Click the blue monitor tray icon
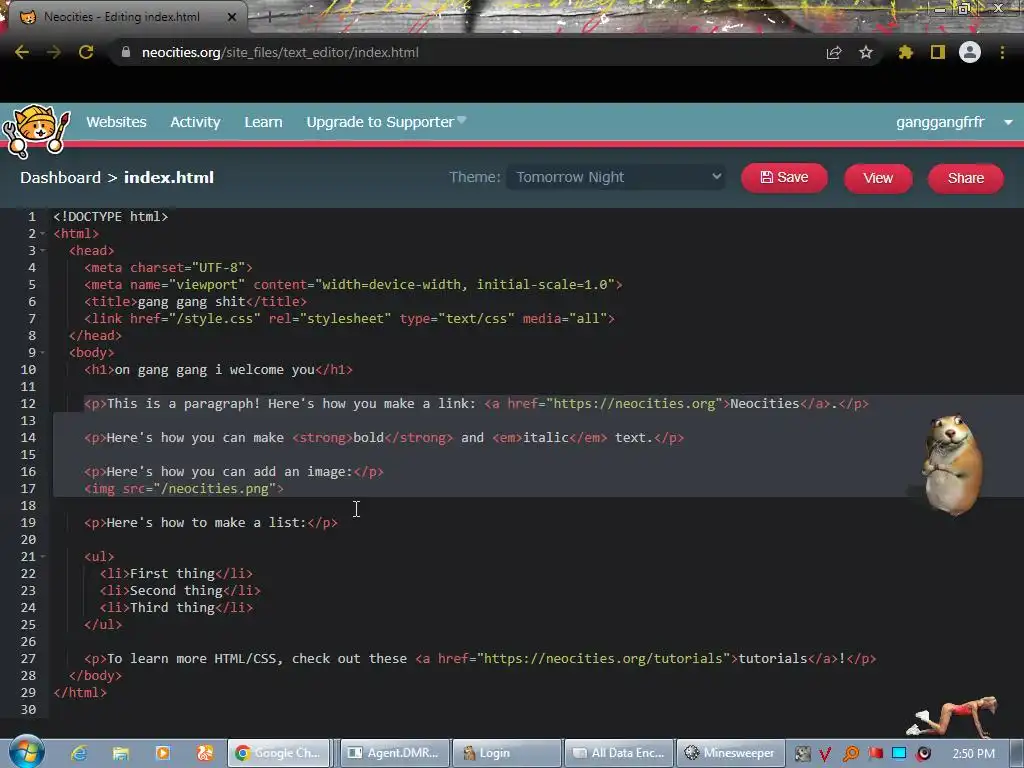This screenshot has width=1024, height=768. (899, 754)
